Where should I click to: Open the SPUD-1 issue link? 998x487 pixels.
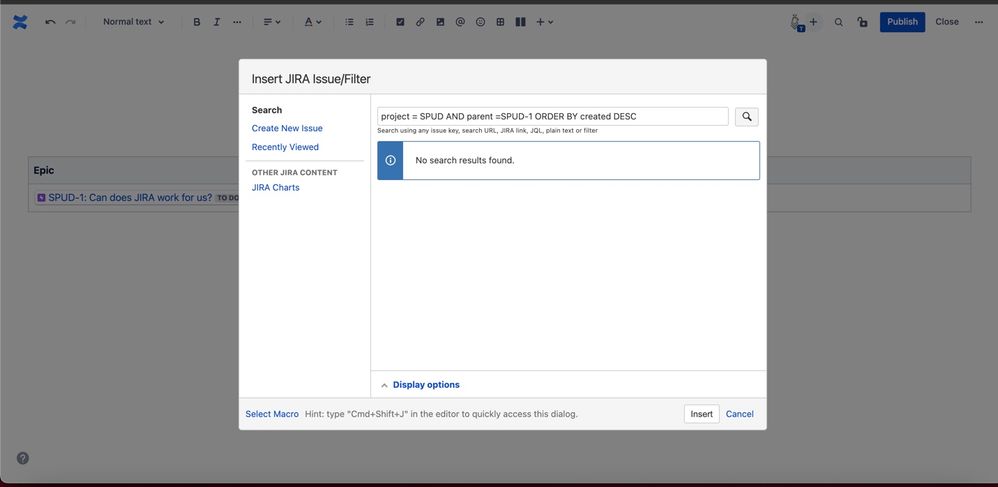[x=130, y=197]
